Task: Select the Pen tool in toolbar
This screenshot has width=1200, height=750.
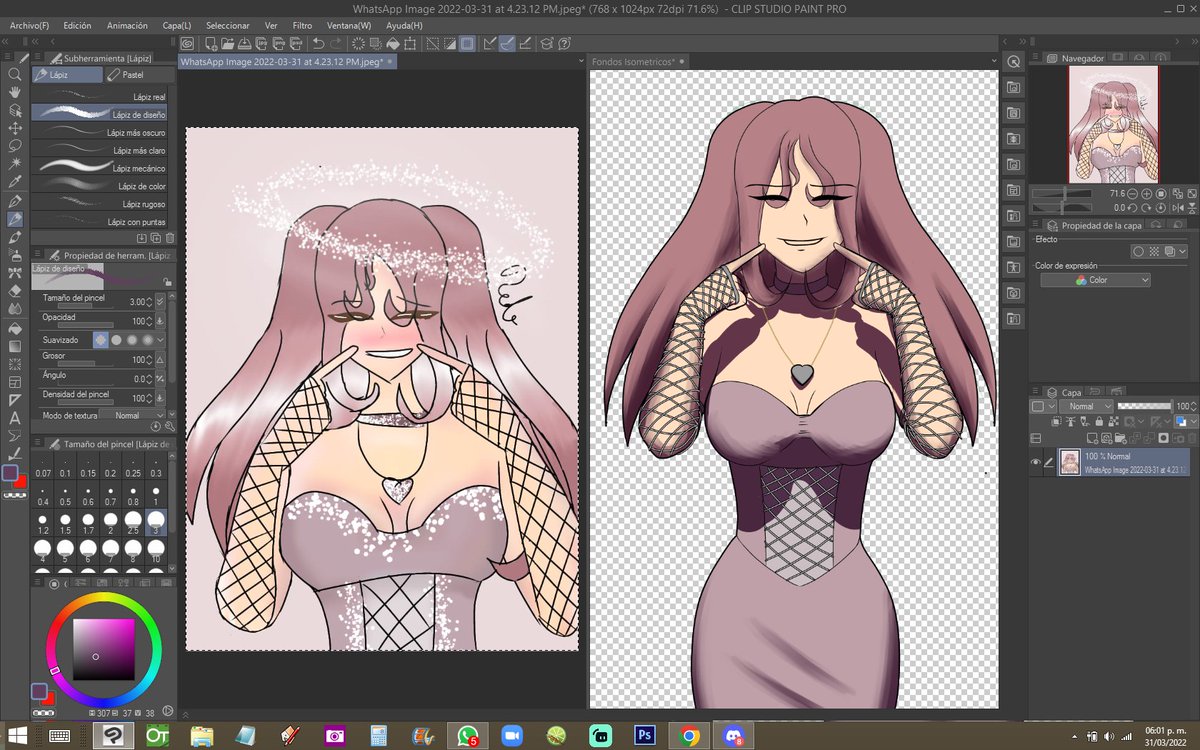Action: (15, 200)
